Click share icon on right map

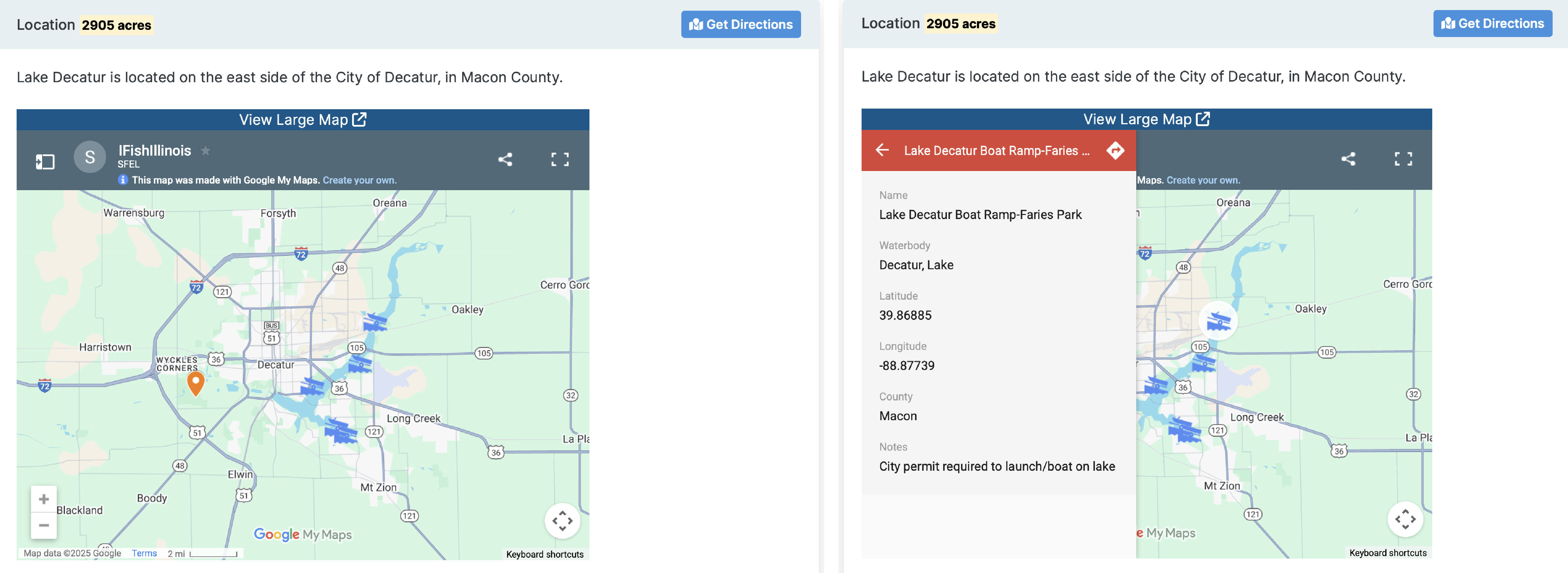[x=1348, y=159]
